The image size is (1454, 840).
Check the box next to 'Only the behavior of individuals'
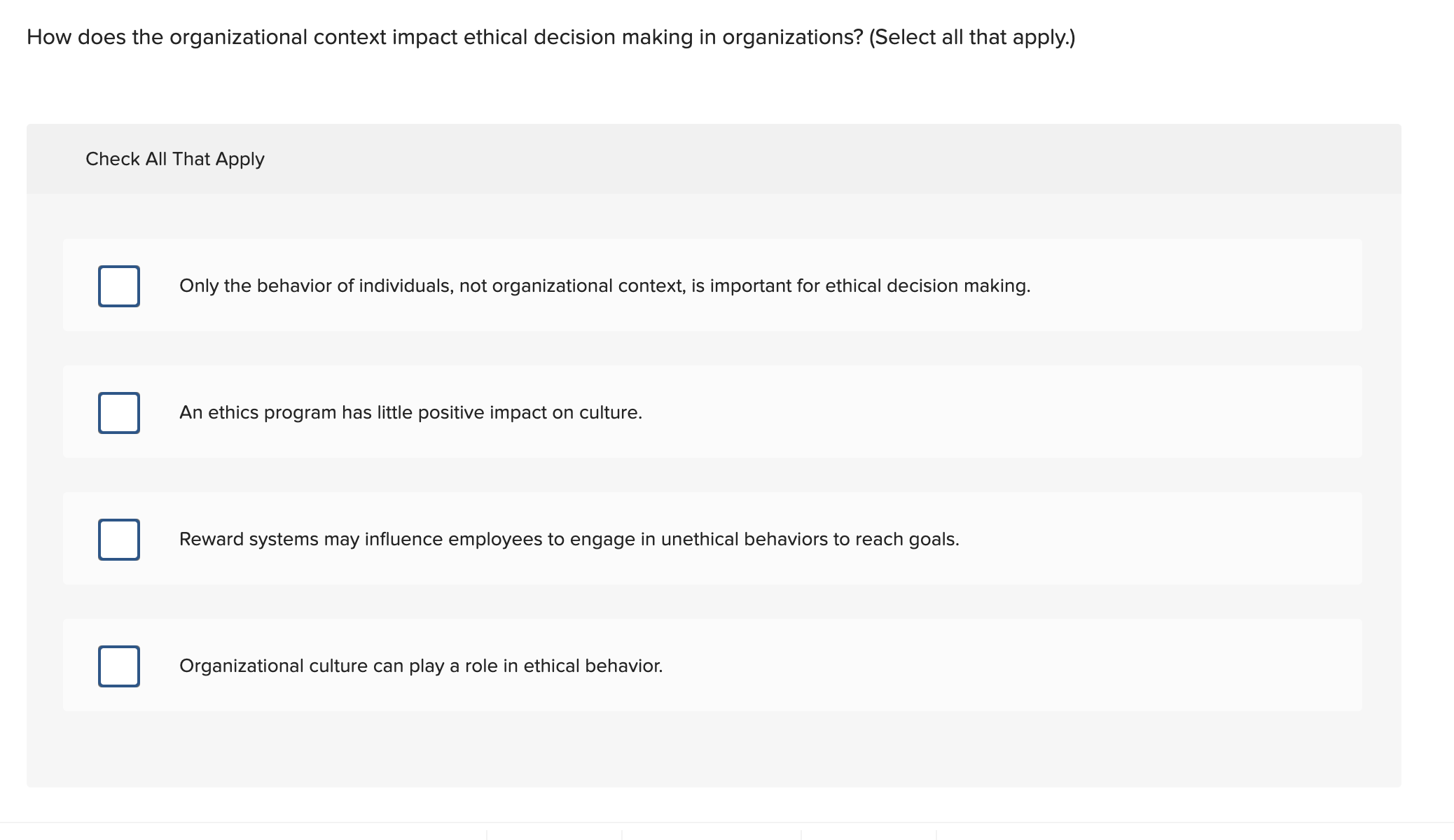point(119,286)
